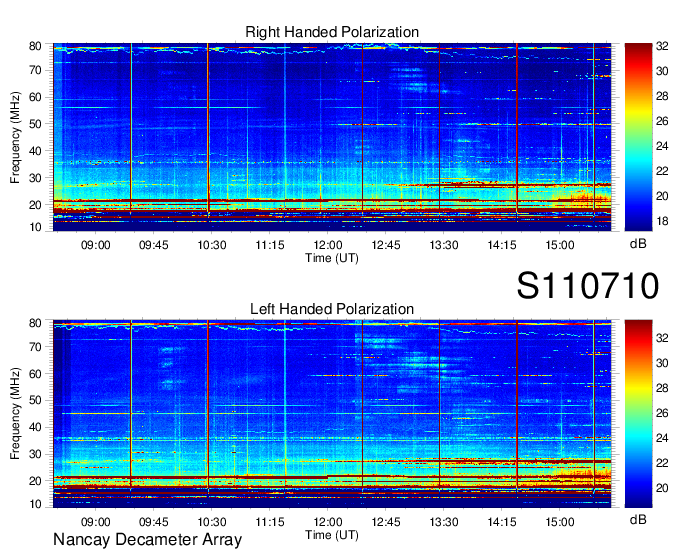Click the 15:00 tick on the top time axis
Screen dimensions: 680x552
560,245
